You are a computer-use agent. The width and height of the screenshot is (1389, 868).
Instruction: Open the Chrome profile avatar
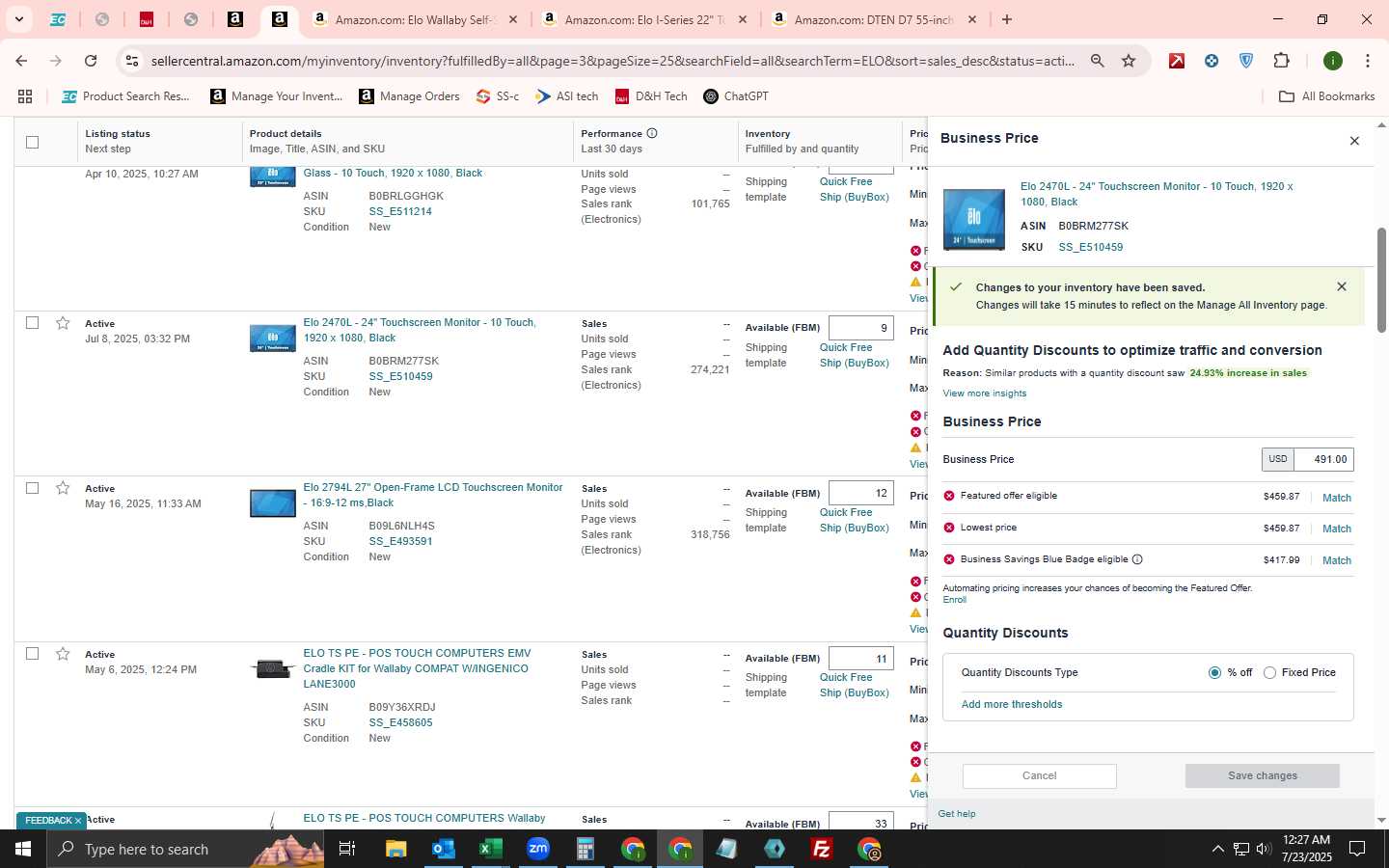1333,61
